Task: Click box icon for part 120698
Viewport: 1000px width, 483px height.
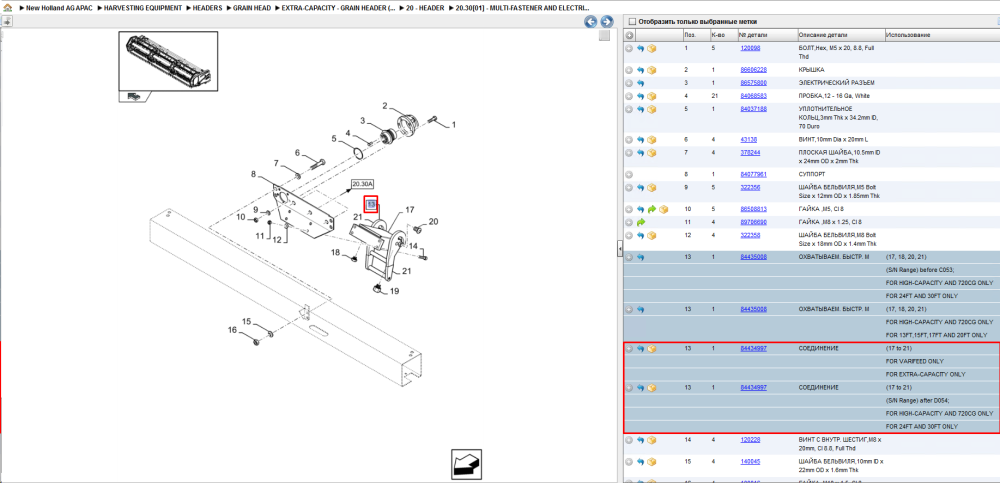Action: tap(652, 48)
